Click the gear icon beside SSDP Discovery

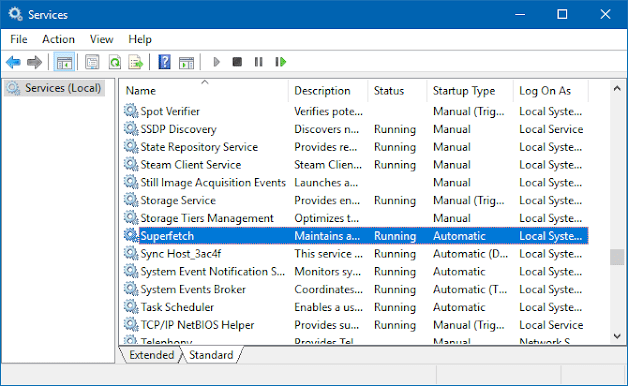131,129
